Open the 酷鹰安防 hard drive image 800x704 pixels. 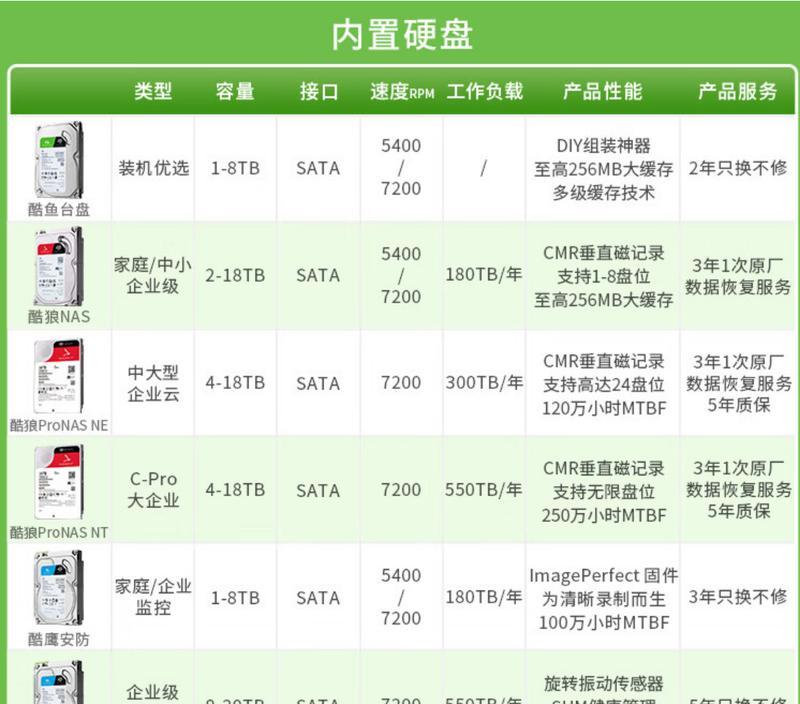59,588
